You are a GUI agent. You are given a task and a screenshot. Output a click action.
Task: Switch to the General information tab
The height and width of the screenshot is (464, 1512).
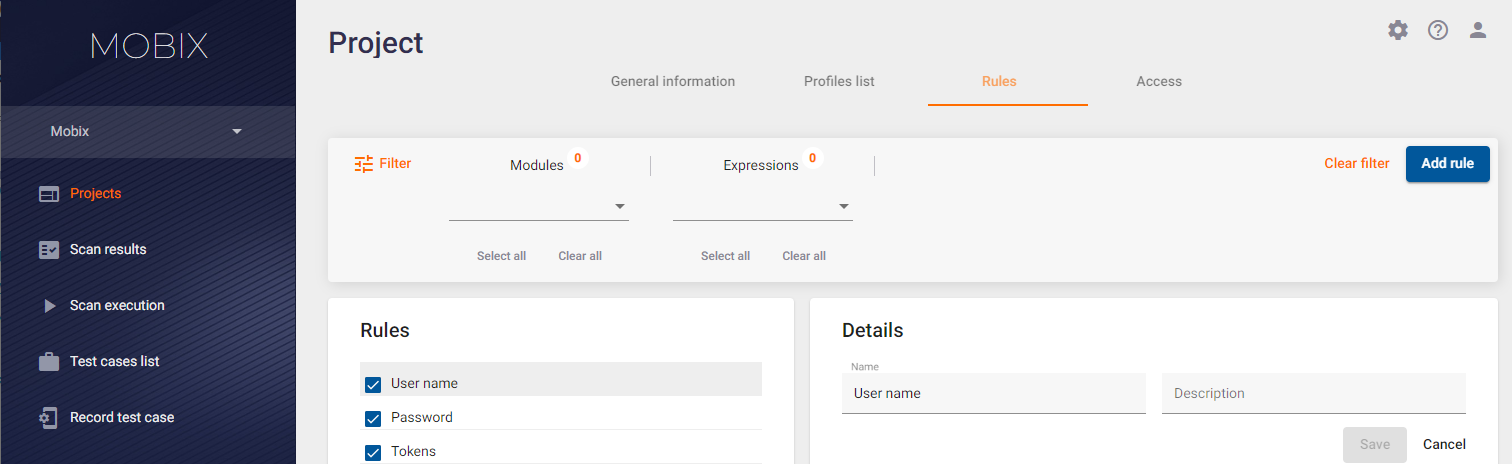[673, 82]
